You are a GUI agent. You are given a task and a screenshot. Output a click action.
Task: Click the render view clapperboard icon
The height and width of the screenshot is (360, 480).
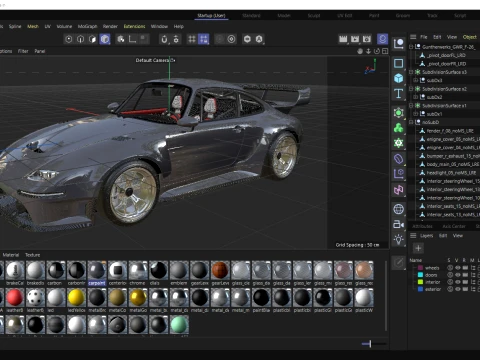tap(343, 39)
